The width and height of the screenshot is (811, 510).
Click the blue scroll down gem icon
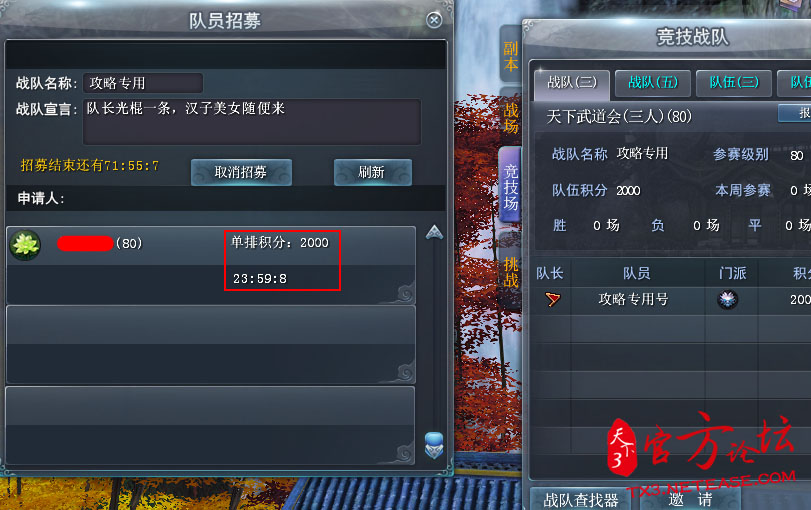click(x=434, y=445)
